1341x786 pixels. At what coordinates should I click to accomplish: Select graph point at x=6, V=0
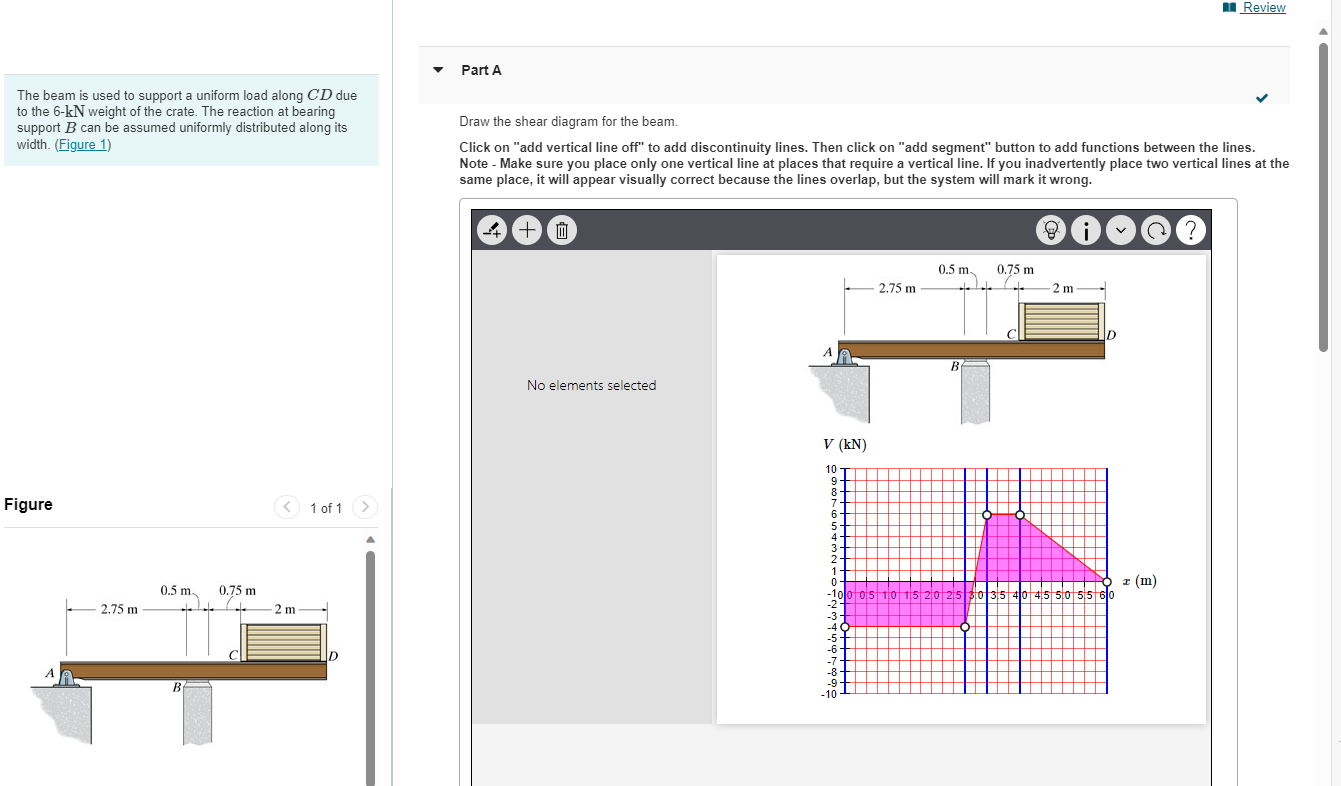pyautogui.click(x=1107, y=582)
